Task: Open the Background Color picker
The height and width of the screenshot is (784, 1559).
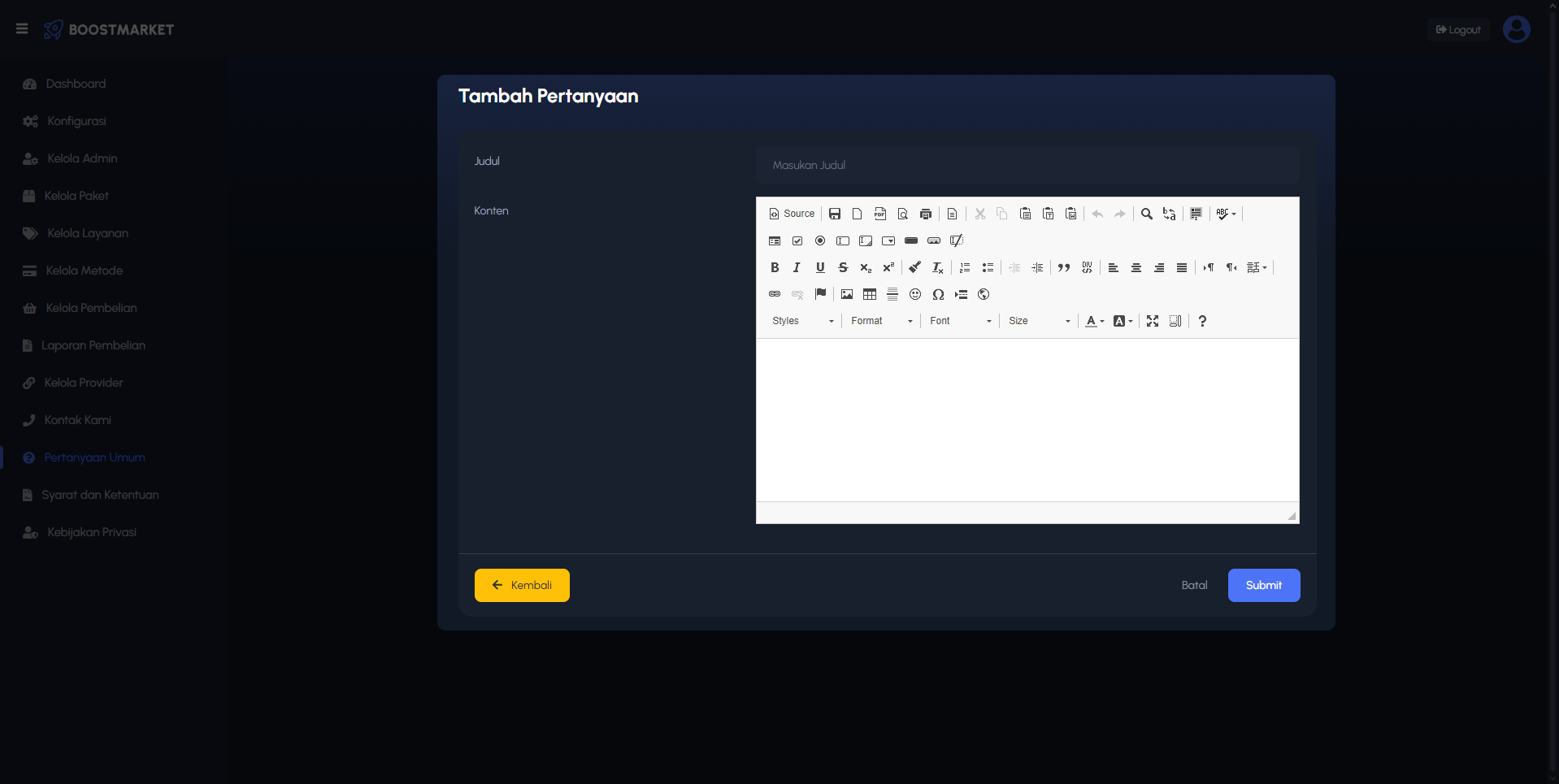Action: point(1123,321)
